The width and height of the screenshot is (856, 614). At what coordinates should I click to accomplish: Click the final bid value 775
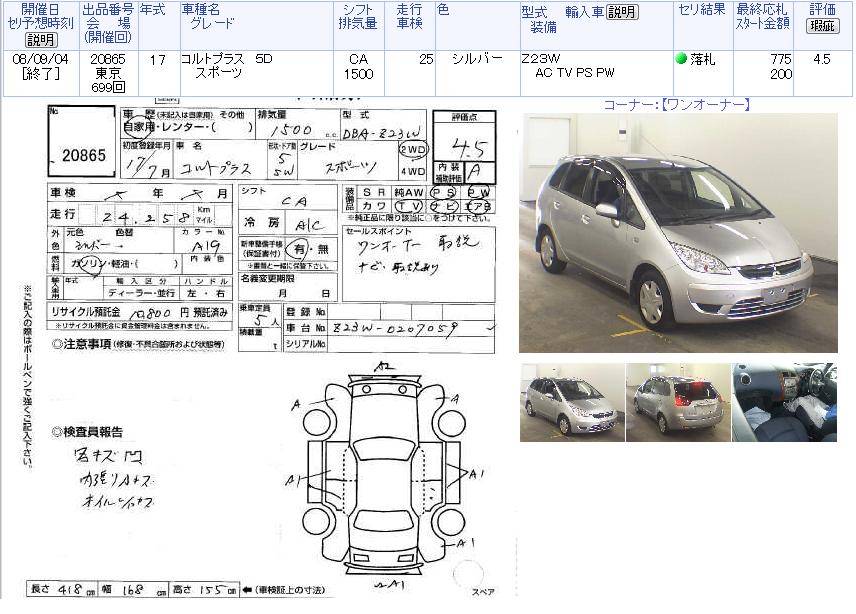[781, 59]
